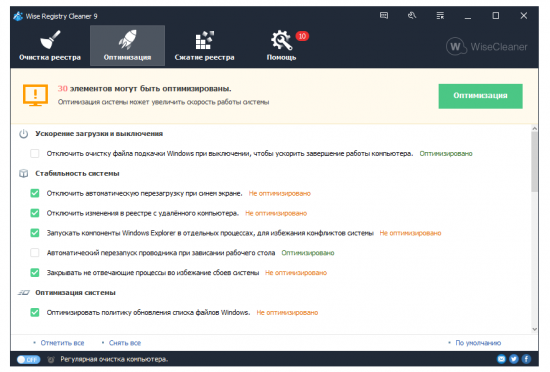Screen dimensions: 550x372
Task: Click the Стабильность системы section header
Action: [x=77, y=173]
